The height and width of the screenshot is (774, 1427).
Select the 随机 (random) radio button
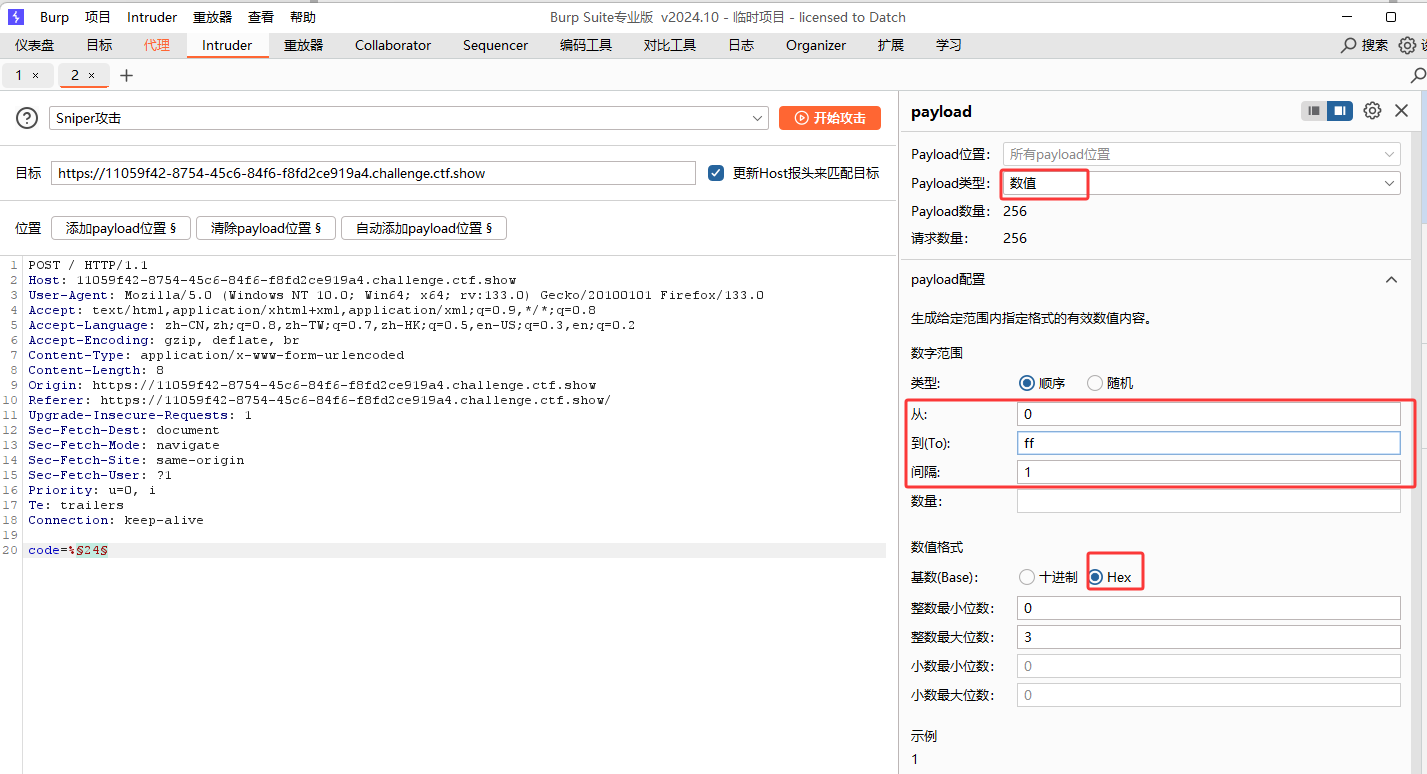1095,383
